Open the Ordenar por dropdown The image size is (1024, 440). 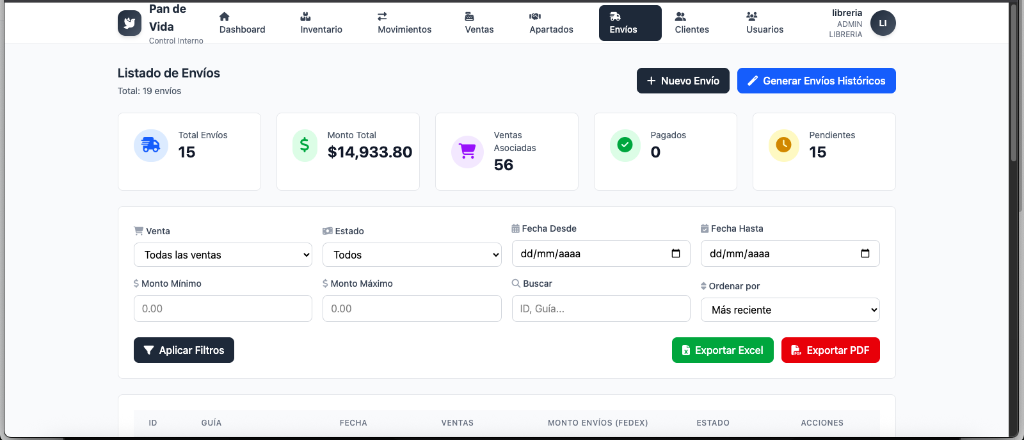(x=790, y=310)
